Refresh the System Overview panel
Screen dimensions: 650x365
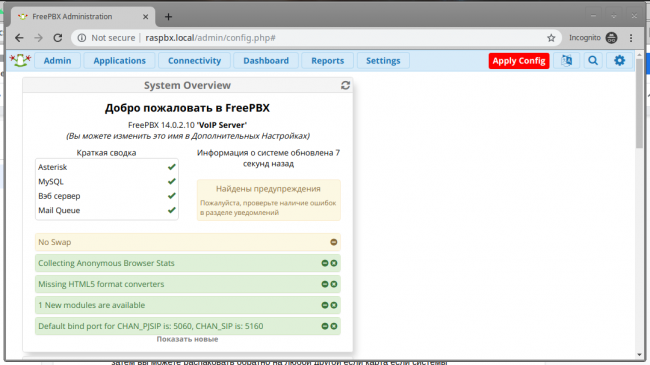345,85
